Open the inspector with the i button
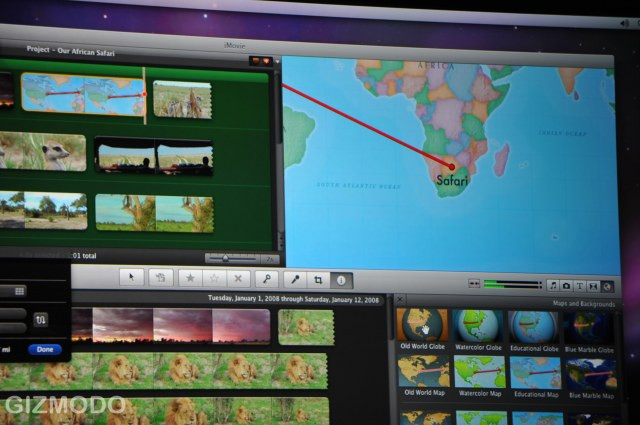 pyautogui.click(x=341, y=280)
